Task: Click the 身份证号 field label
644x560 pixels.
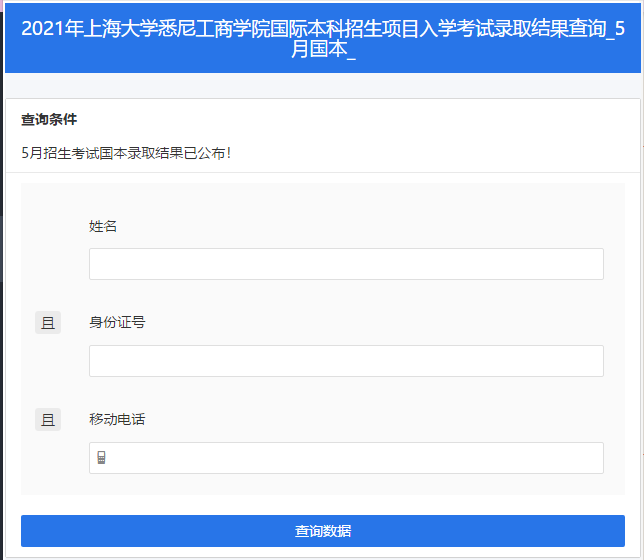Action: 117,322
